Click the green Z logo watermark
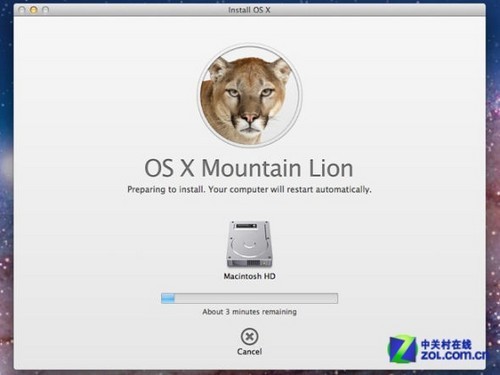This screenshot has height=375, width=500. (x=402, y=349)
